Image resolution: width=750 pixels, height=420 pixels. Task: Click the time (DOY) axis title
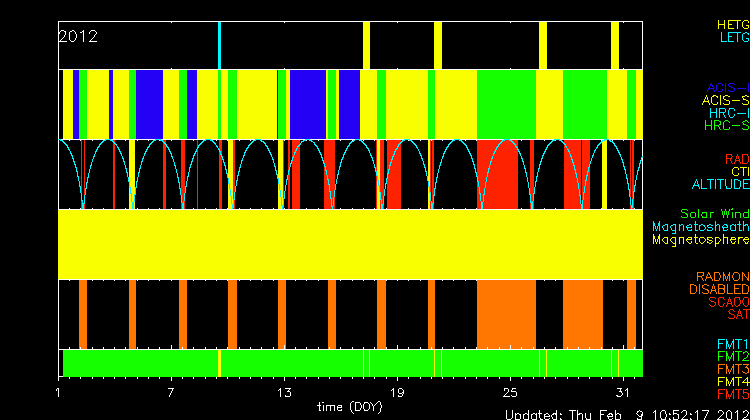tap(350, 407)
